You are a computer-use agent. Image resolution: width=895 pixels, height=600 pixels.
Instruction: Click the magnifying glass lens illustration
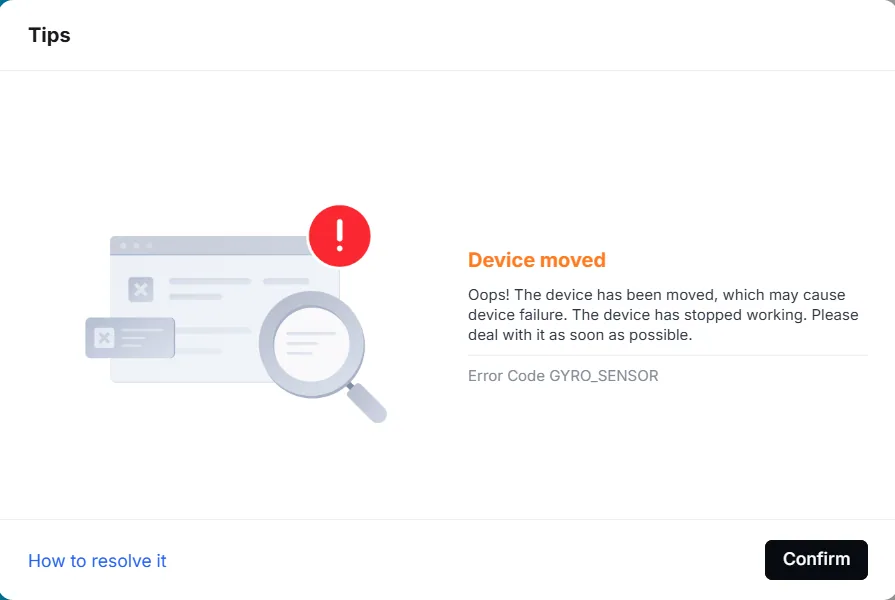coord(312,344)
